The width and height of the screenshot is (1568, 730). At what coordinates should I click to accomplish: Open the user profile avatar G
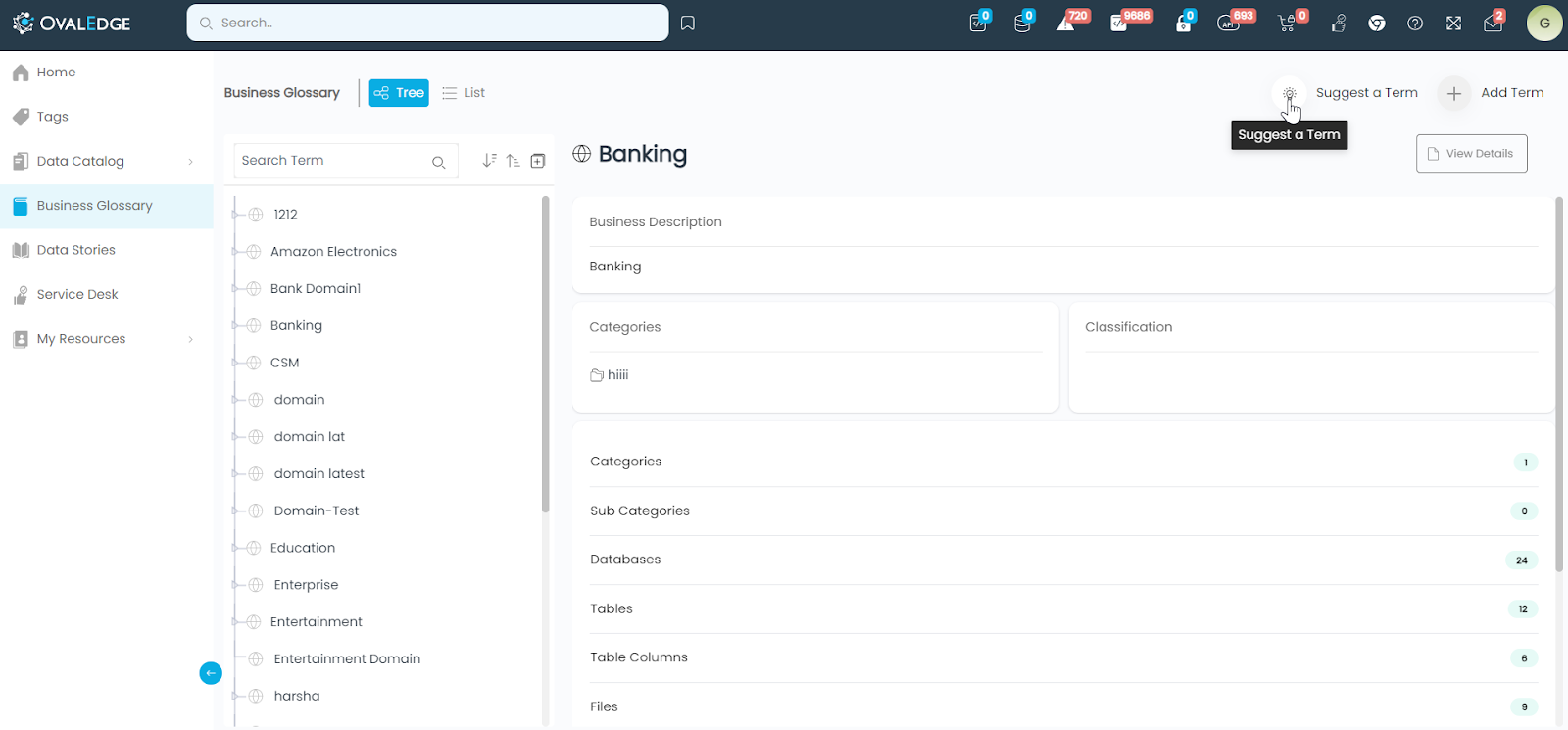(x=1544, y=23)
